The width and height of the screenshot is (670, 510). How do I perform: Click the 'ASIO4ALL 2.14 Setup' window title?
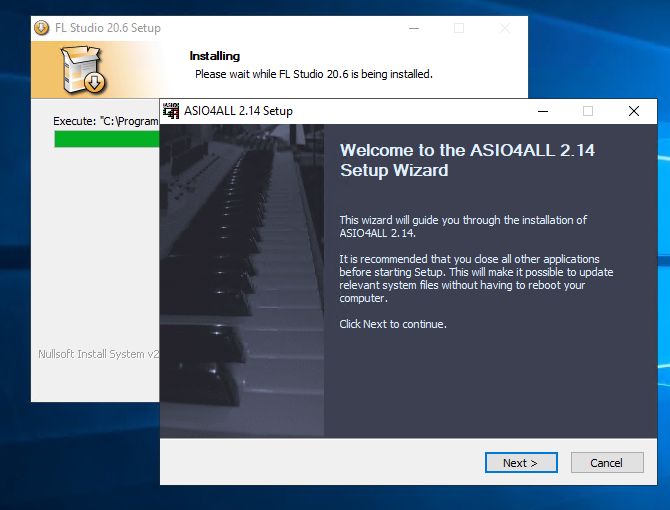click(238, 111)
